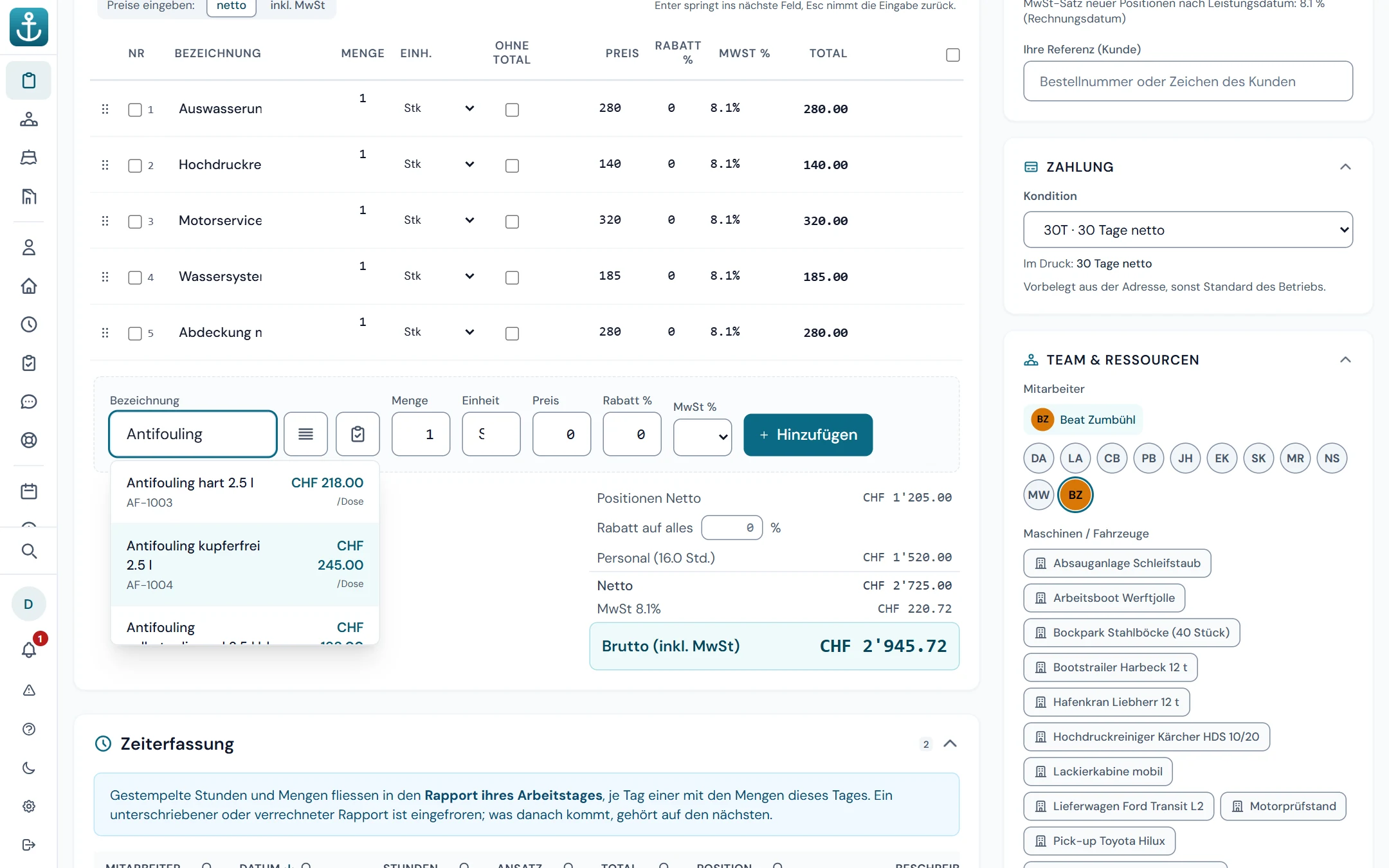Open the calendar sidebar icon
The image size is (1389, 868).
click(29, 492)
